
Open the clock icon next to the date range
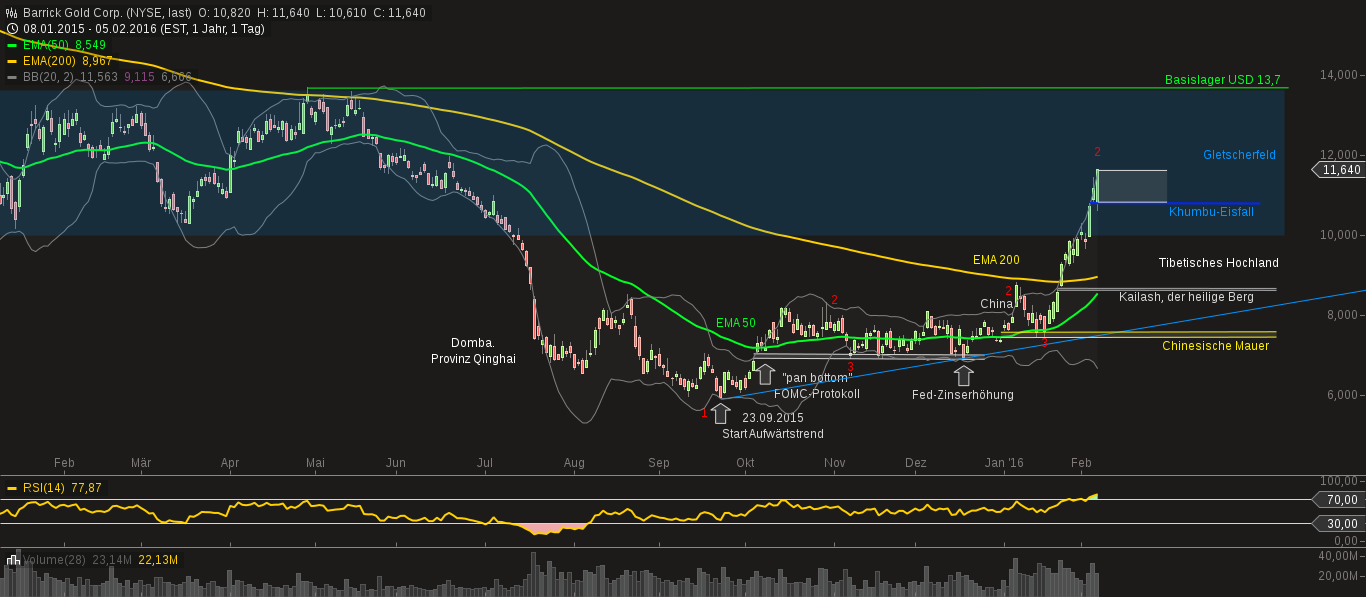(x=10, y=29)
